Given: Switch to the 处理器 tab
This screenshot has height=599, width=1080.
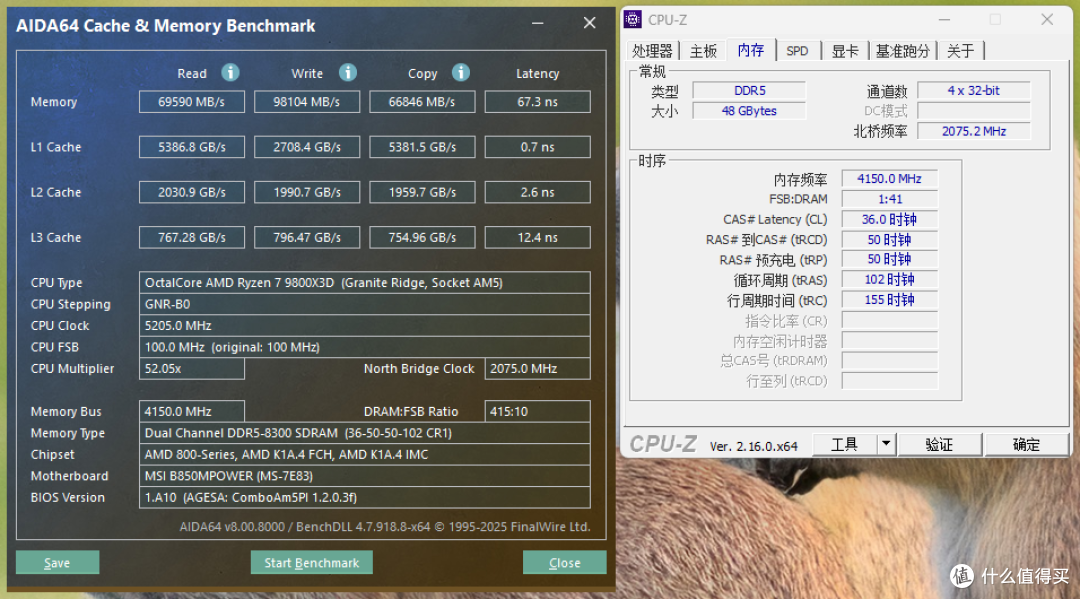Looking at the screenshot, I should pyautogui.click(x=651, y=49).
